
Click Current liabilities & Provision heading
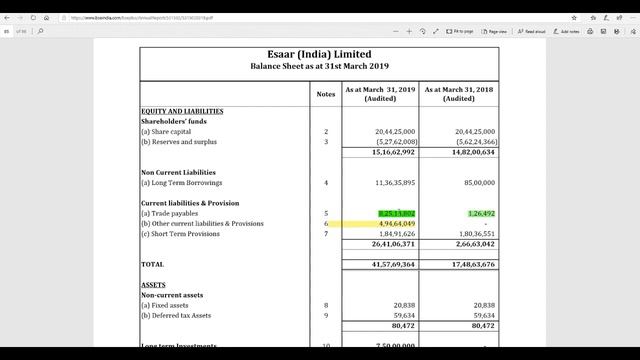(190, 203)
